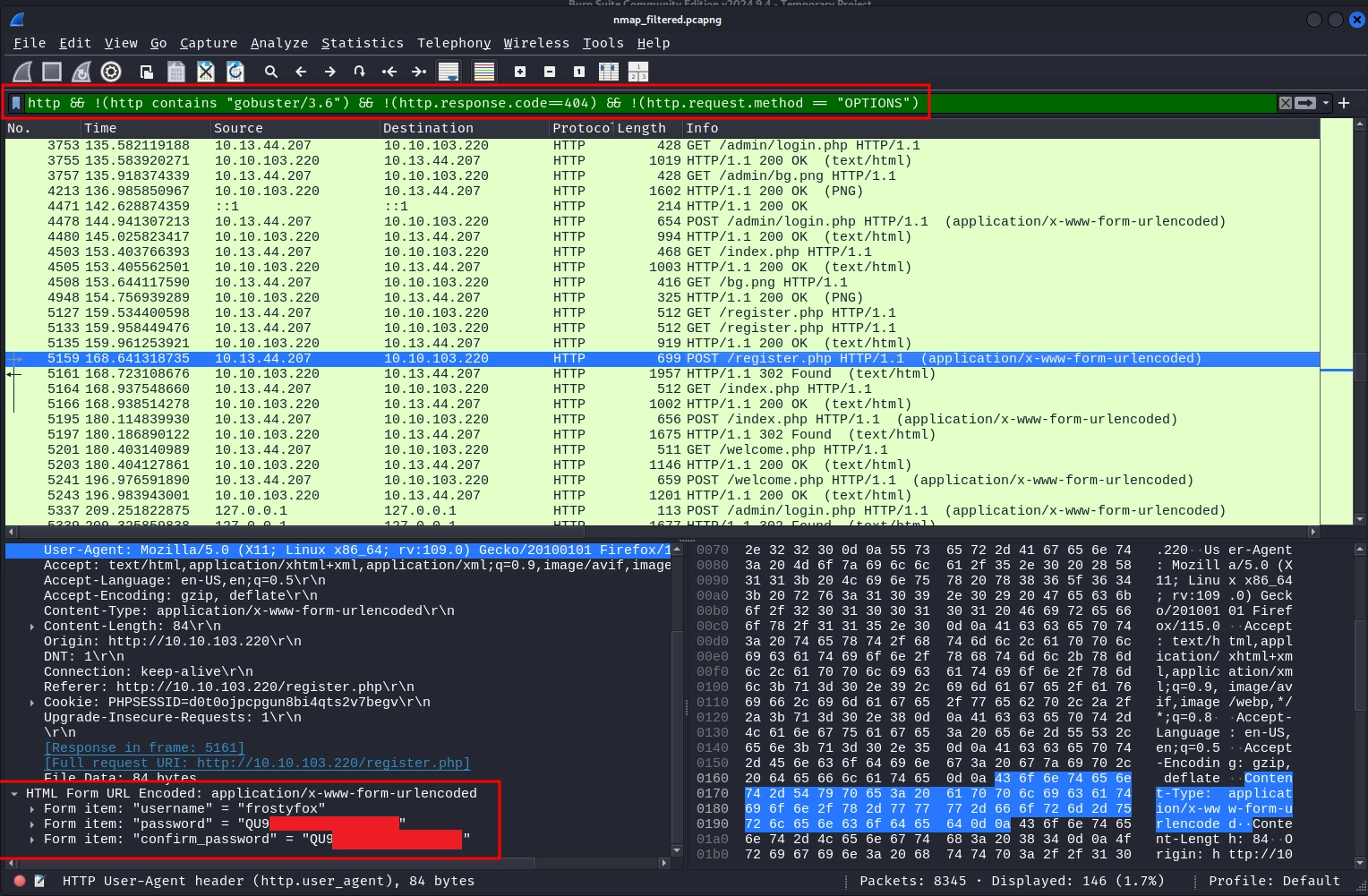The height and width of the screenshot is (896, 1368).
Task: Follow the Response in frame 5161 link
Action: (144, 748)
